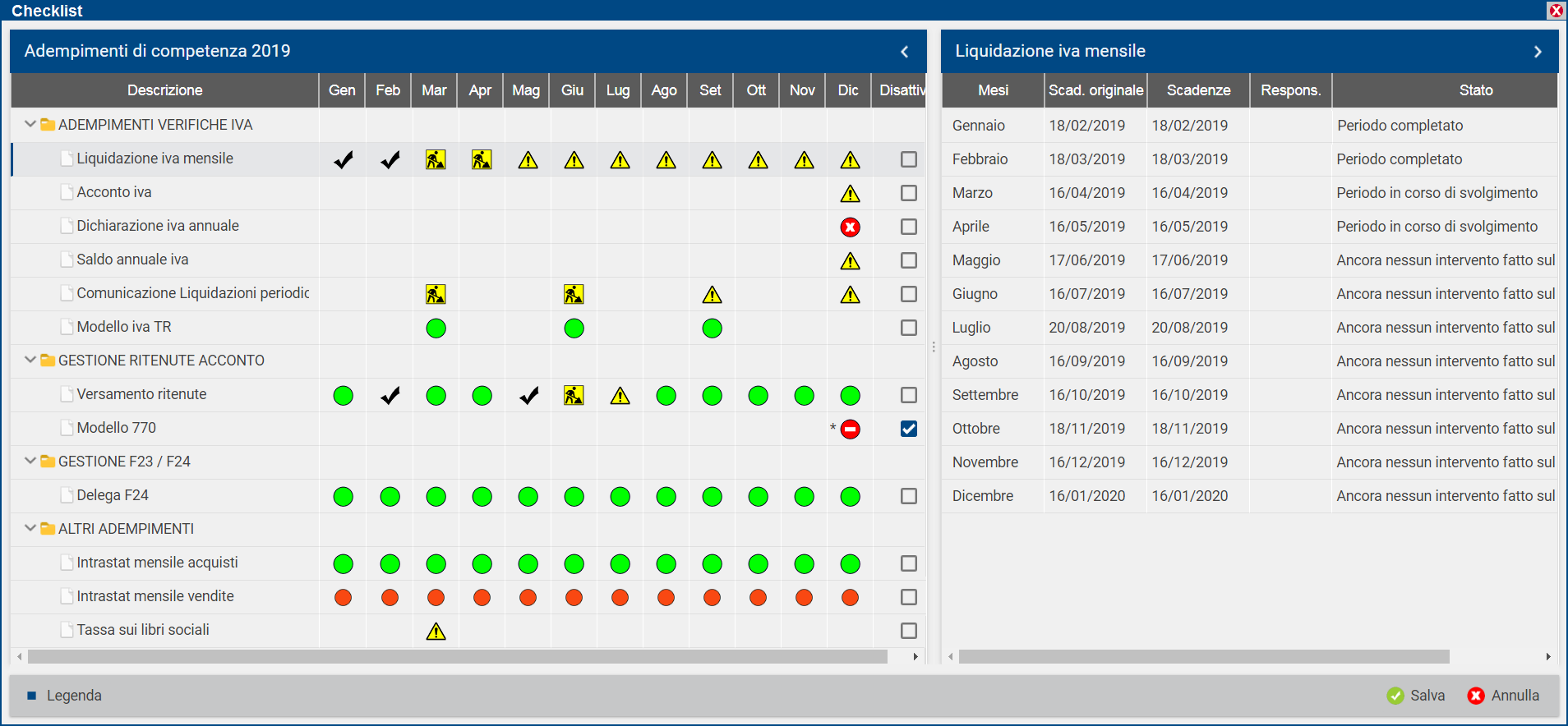Click the January checkmark for Liquidazione iva mensile
1568x726 pixels.
pyautogui.click(x=344, y=160)
